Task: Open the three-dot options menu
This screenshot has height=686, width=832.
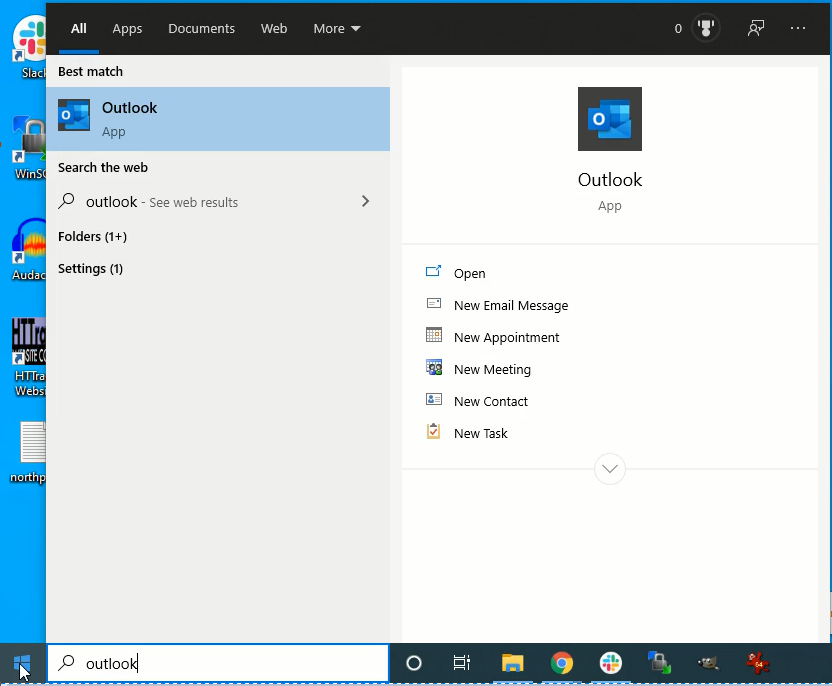Action: pyautogui.click(x=797, y=29)
